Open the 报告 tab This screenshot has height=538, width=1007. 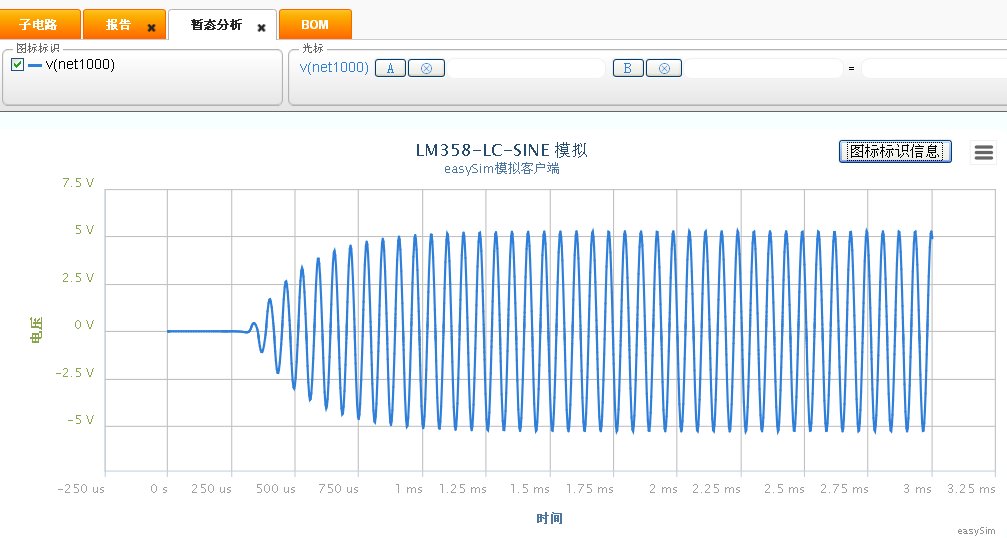click(x=118, y=24)
